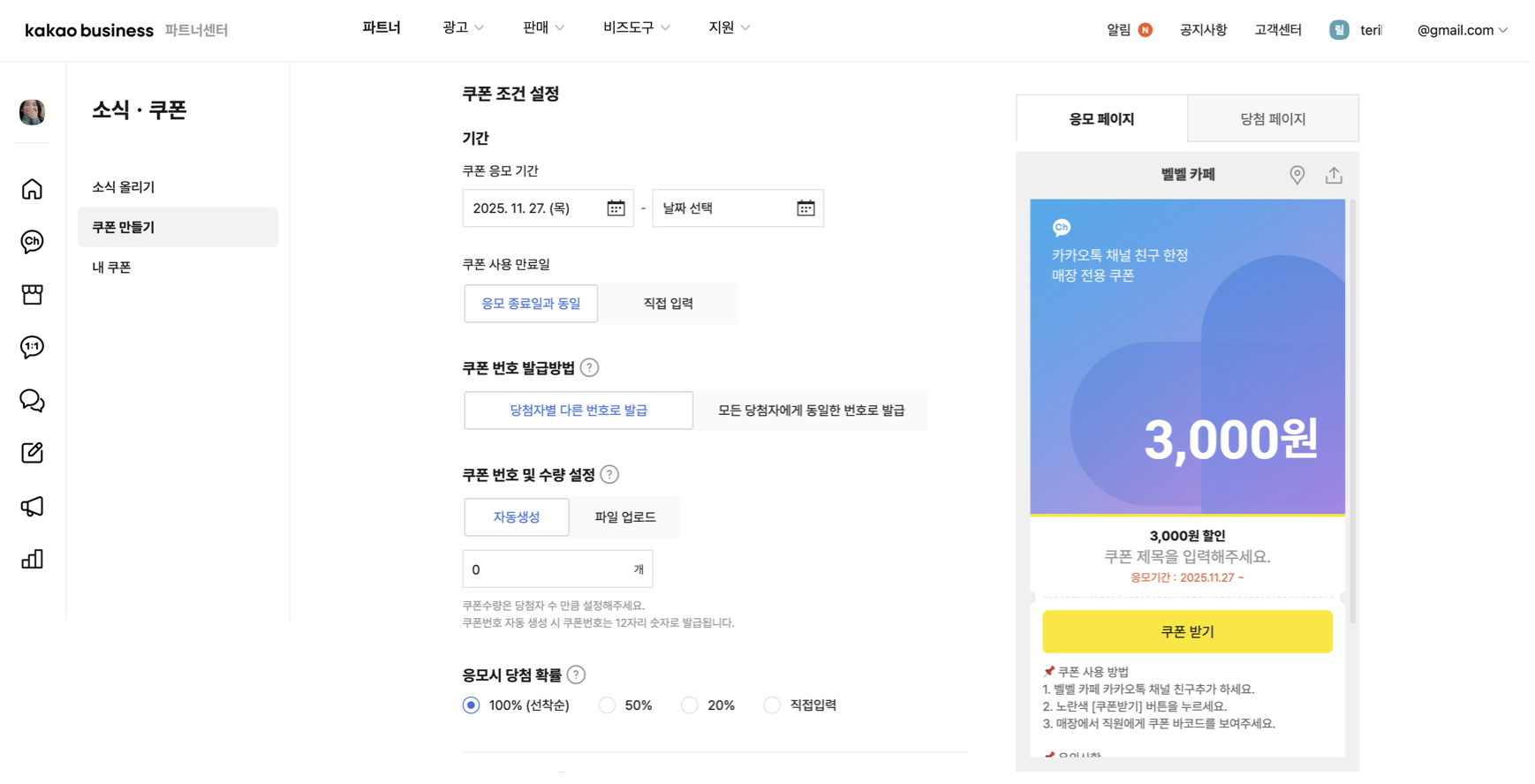Click the coupon quantity input field

click(548, 569)
